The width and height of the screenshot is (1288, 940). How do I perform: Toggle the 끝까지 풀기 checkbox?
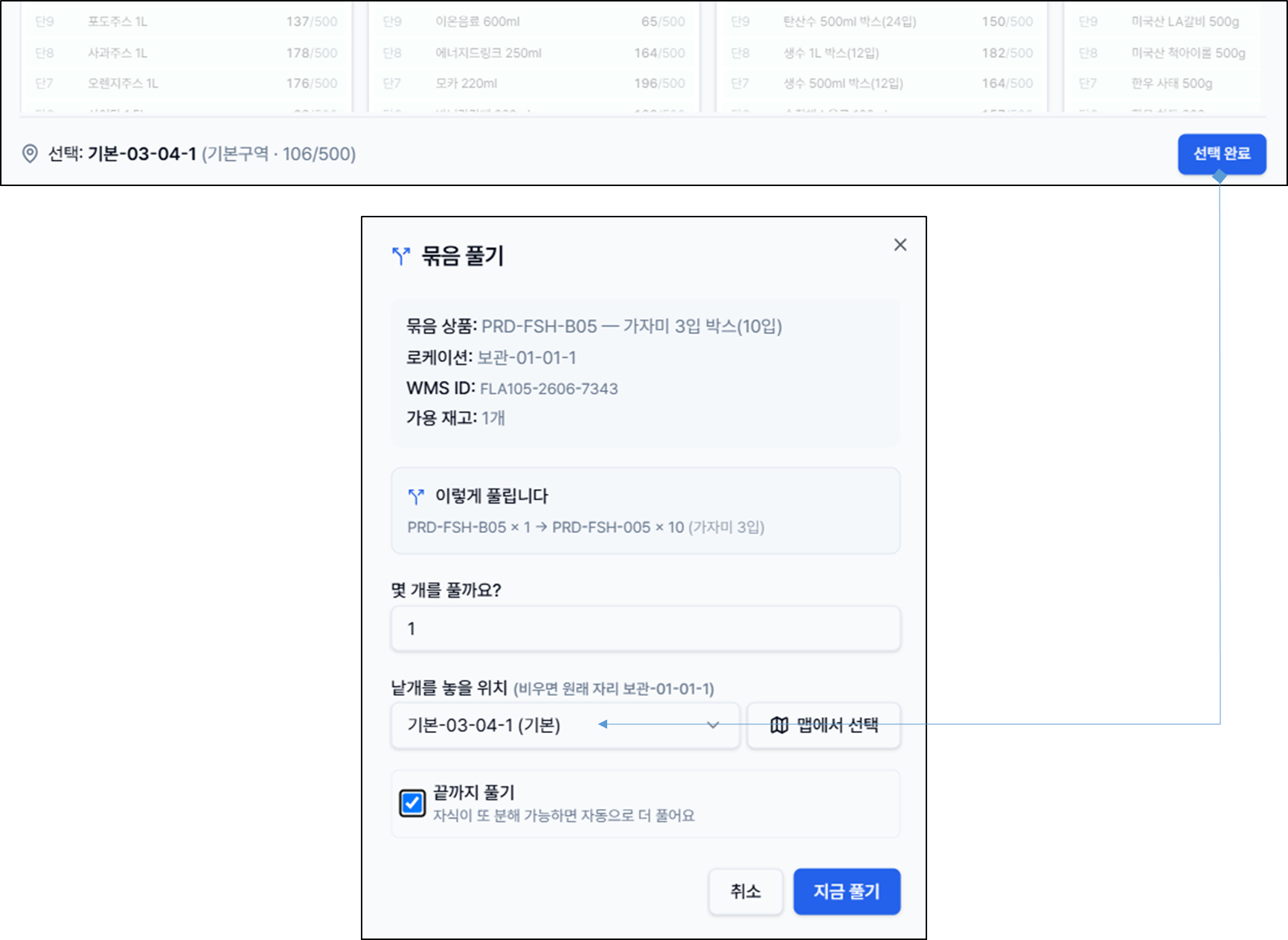tap(412, 803)
